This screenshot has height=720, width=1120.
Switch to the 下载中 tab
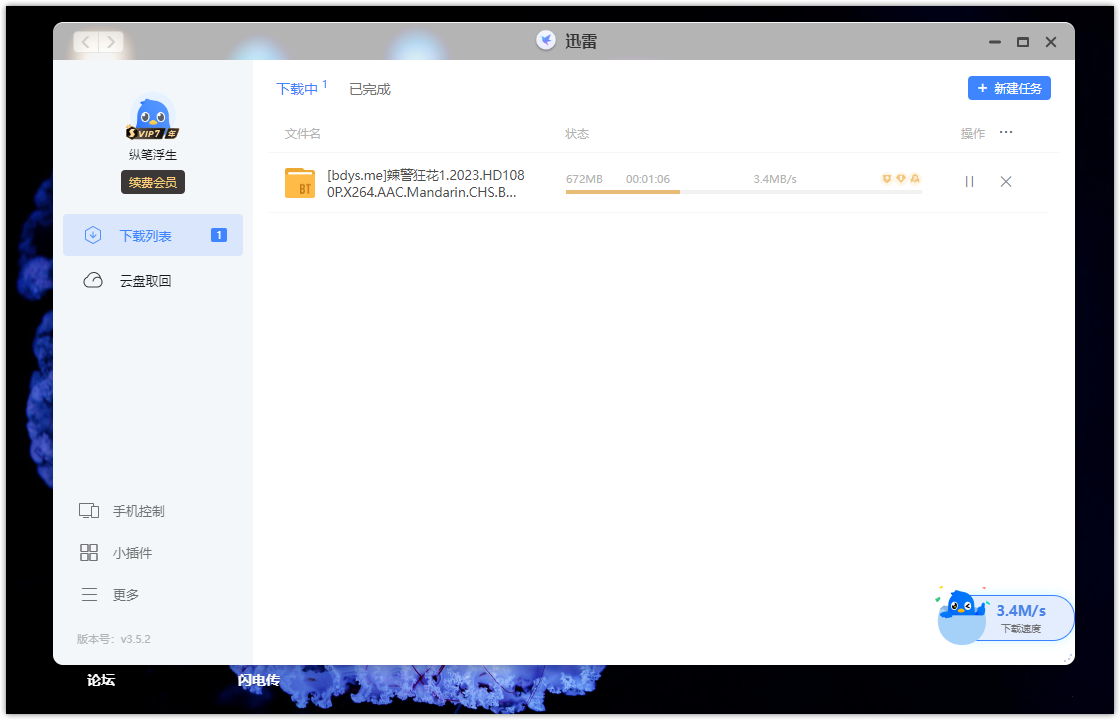click(x=297, y=89)
